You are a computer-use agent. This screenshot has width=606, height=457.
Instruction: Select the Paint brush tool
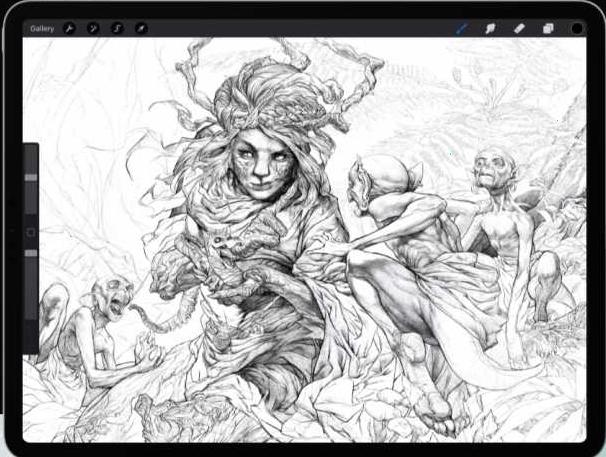[x=462, y=28]
